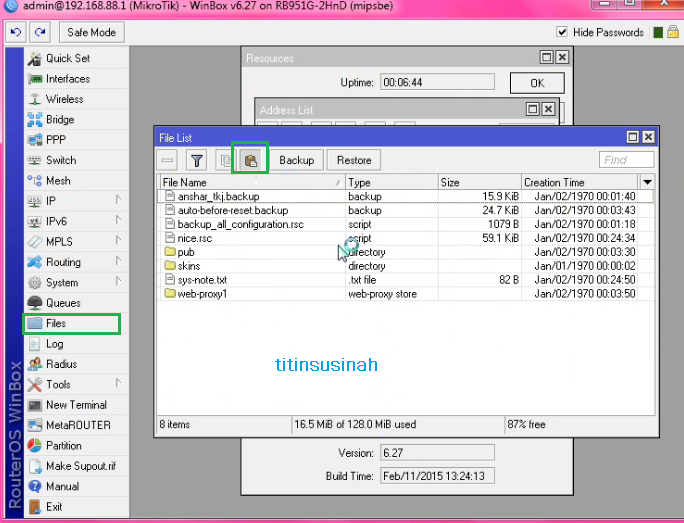Image resolution: width=684 pixels, height=523 pixels.
Task: Click the MetaROUTER icon
Action: click(34, 425)
